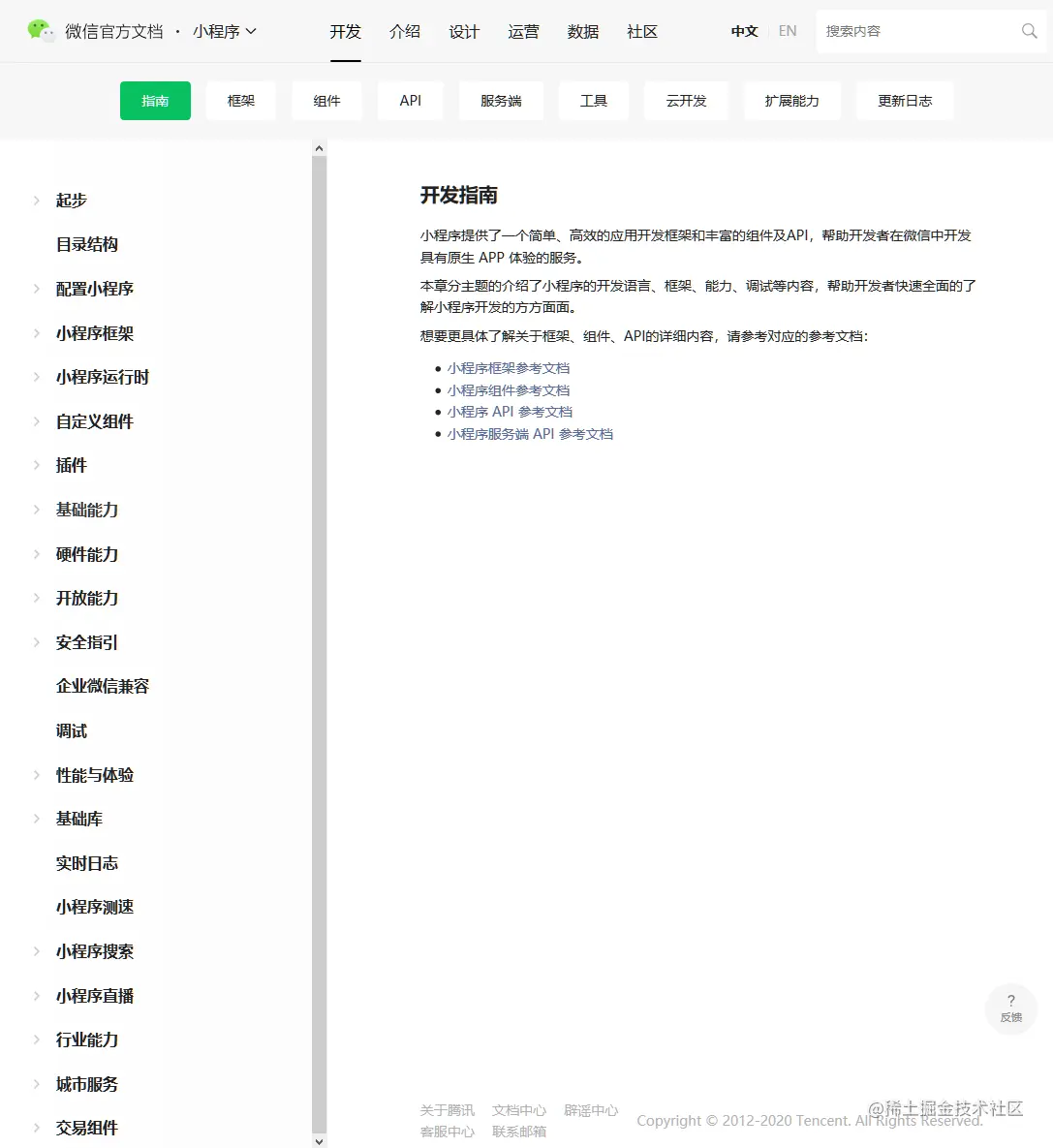Expand the 安全指引 section chevron
Screen dimensions: 1053x1148
point(37,642)
